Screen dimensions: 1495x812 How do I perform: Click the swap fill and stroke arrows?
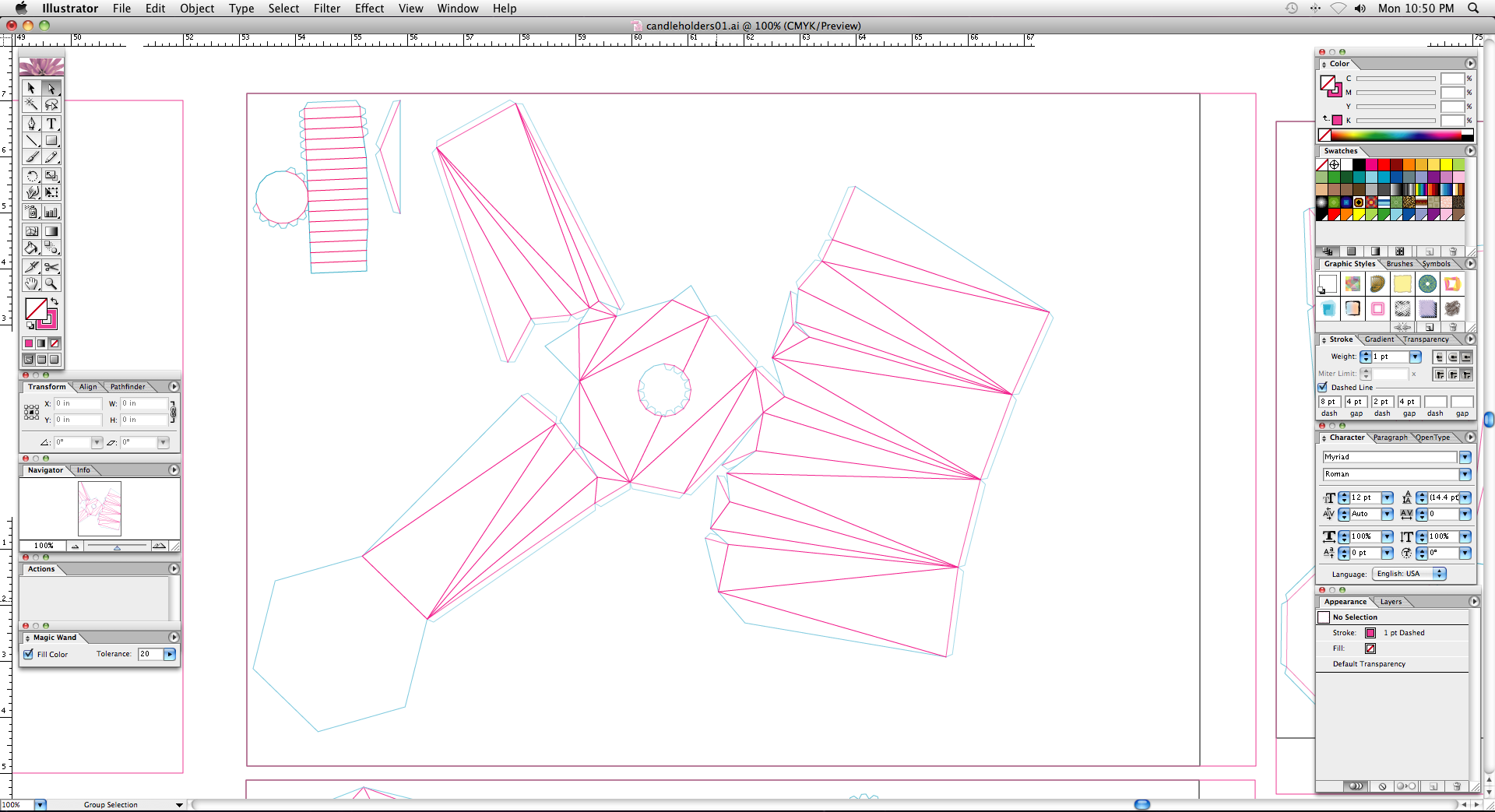(55, 301)
